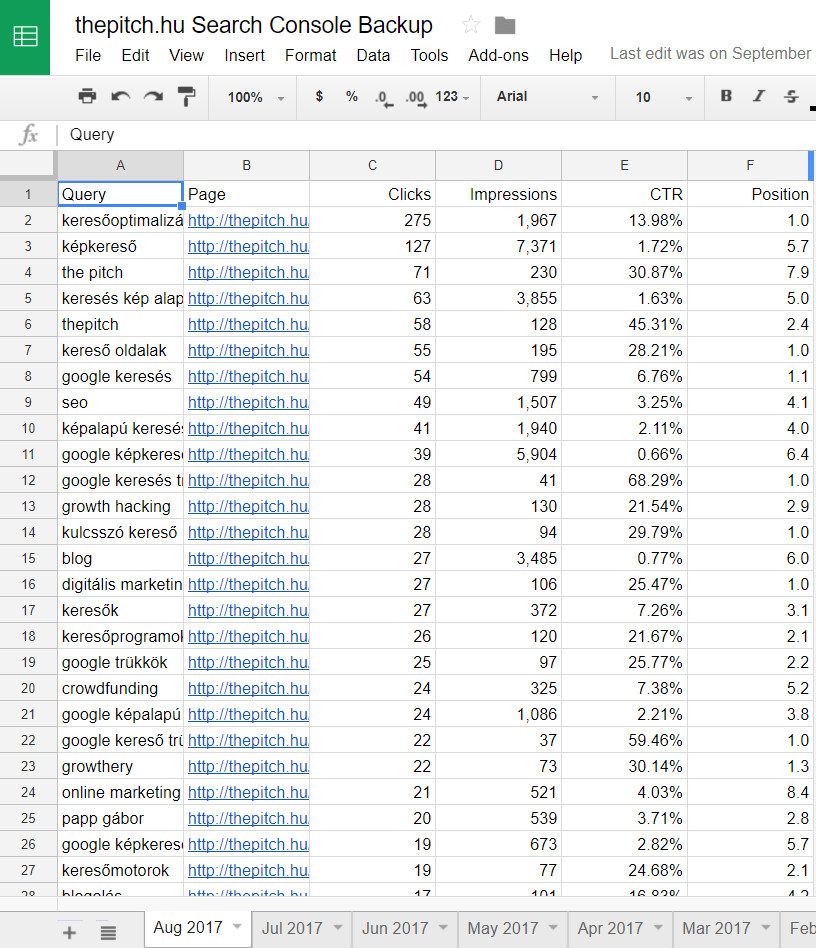Open the May 2017 tab dropdown arrow
The image size is (816, 948).
point(553,927)
